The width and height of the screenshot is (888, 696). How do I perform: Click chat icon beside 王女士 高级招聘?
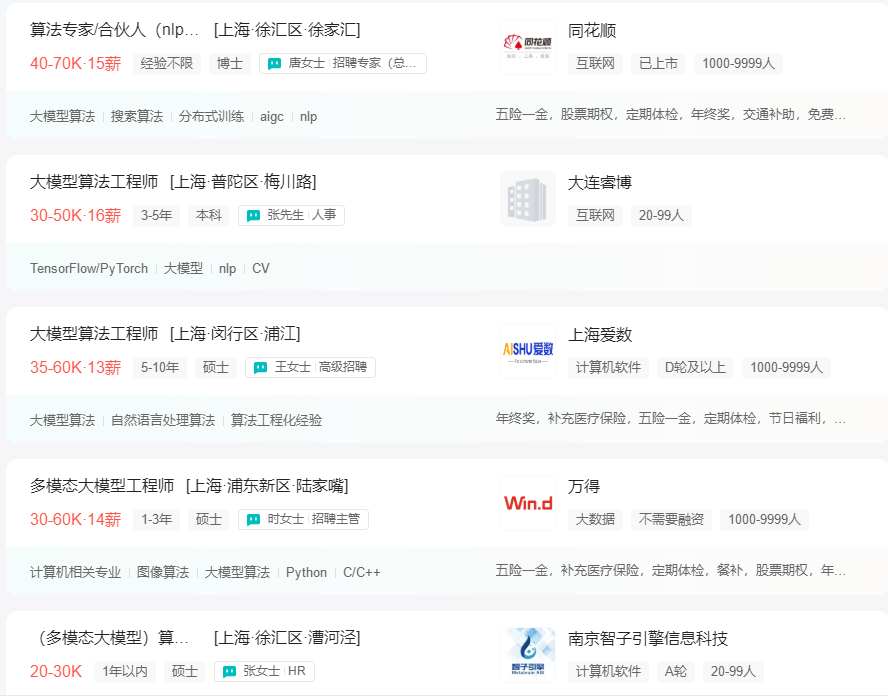[261, 368]
